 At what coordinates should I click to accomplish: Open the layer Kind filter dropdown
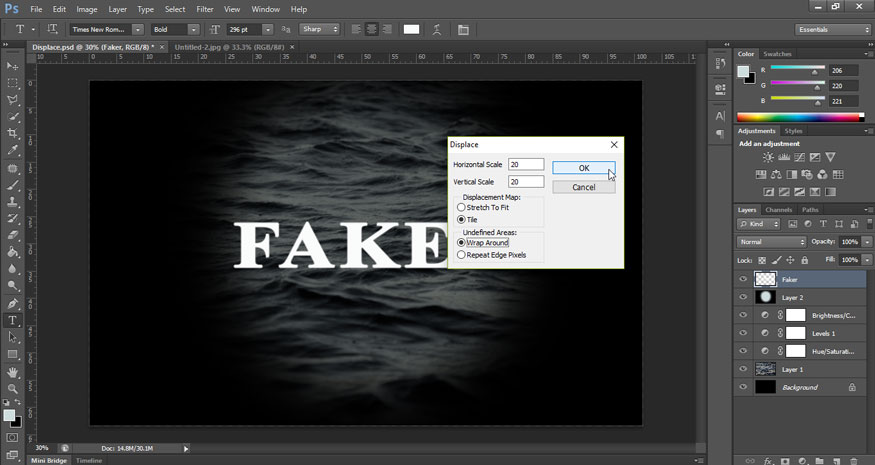pos(758,224)
